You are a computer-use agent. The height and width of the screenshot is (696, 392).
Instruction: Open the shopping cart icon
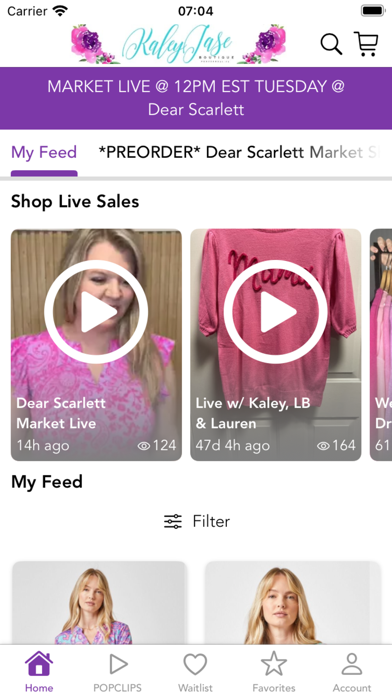[x=366, y=44]
